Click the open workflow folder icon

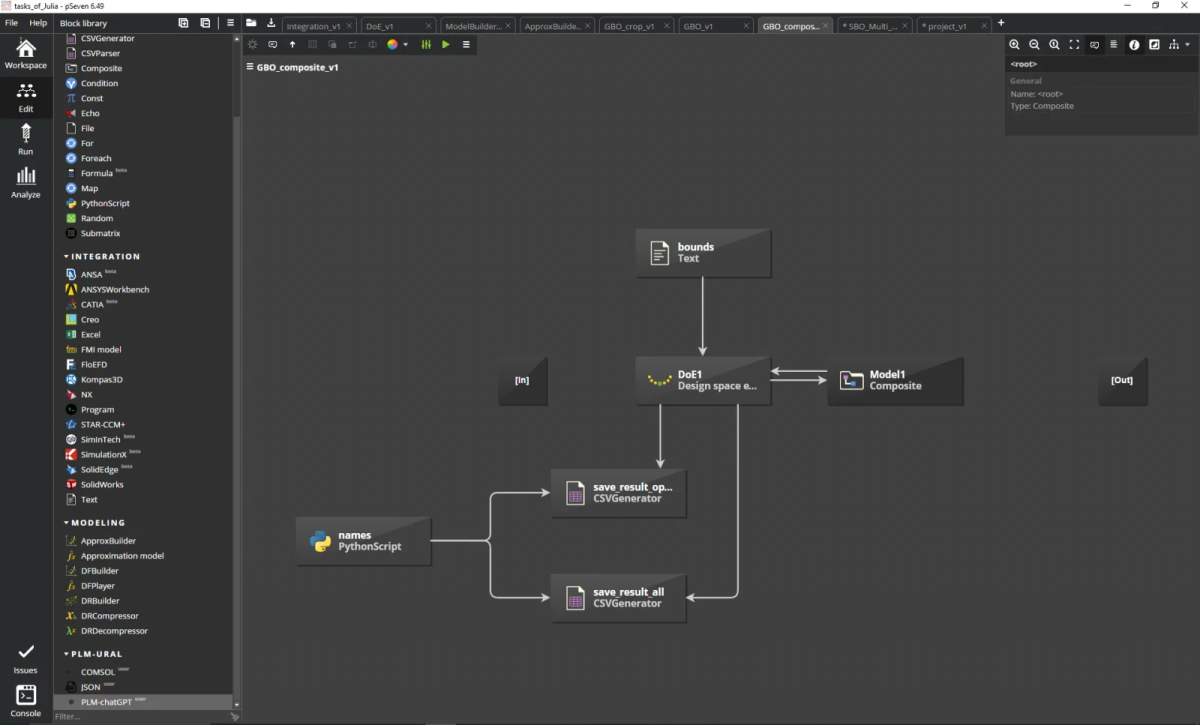pyautogui.click(x=251, y=22)
